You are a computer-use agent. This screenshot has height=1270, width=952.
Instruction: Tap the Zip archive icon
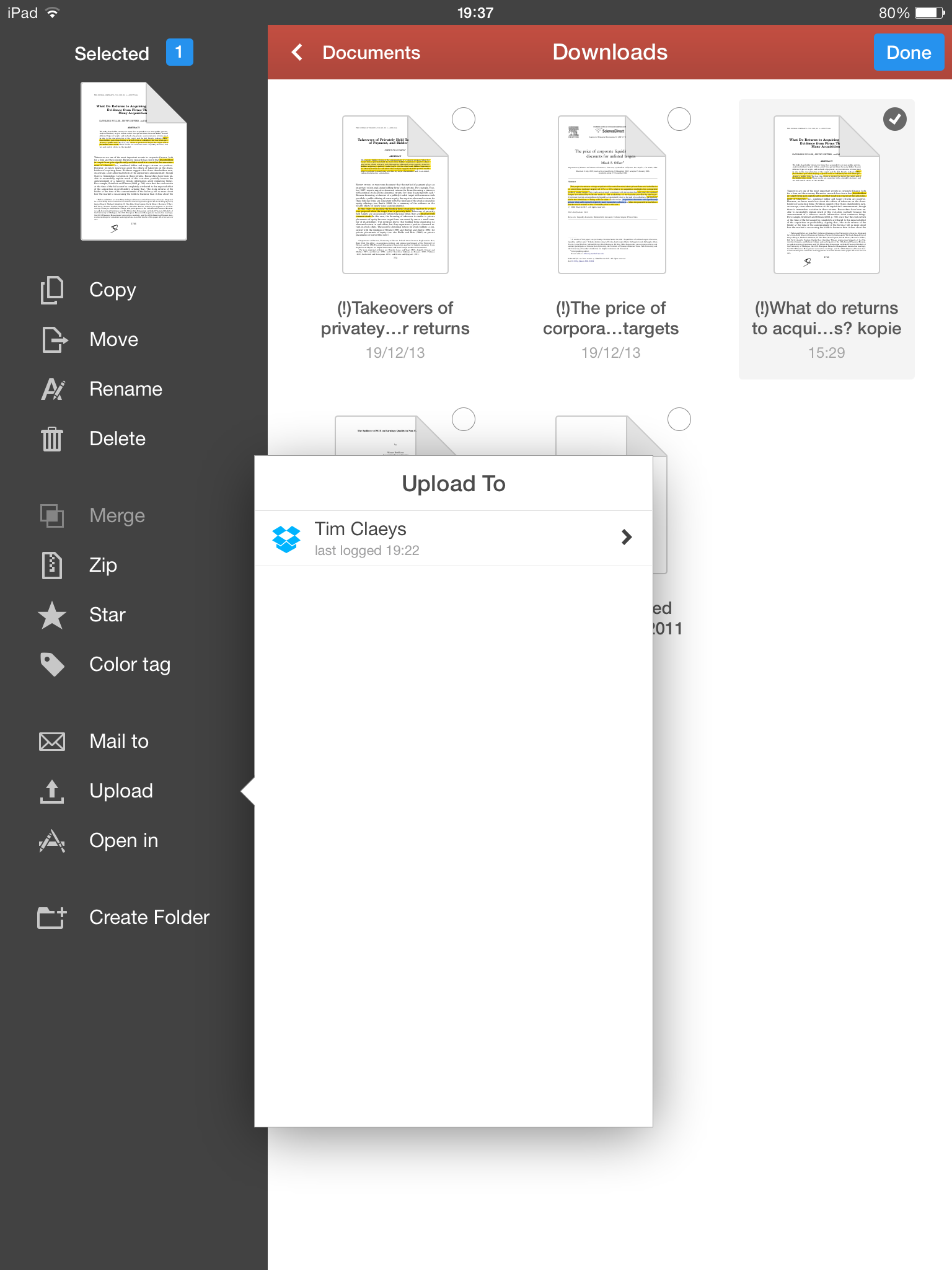click(52, 566)
